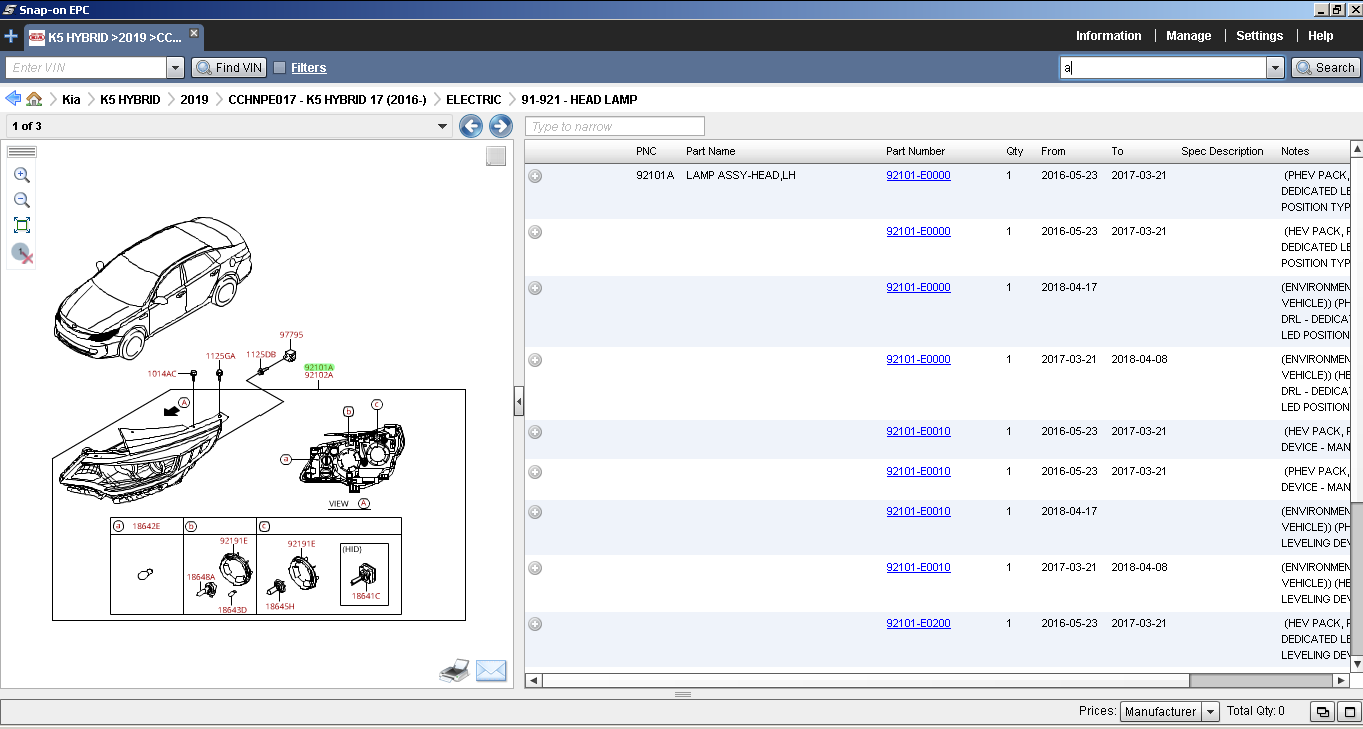Viewport: 1363px width, 729px height.
Task: Focus the 'Type to narrow' filter field
Action: [615, 126]
